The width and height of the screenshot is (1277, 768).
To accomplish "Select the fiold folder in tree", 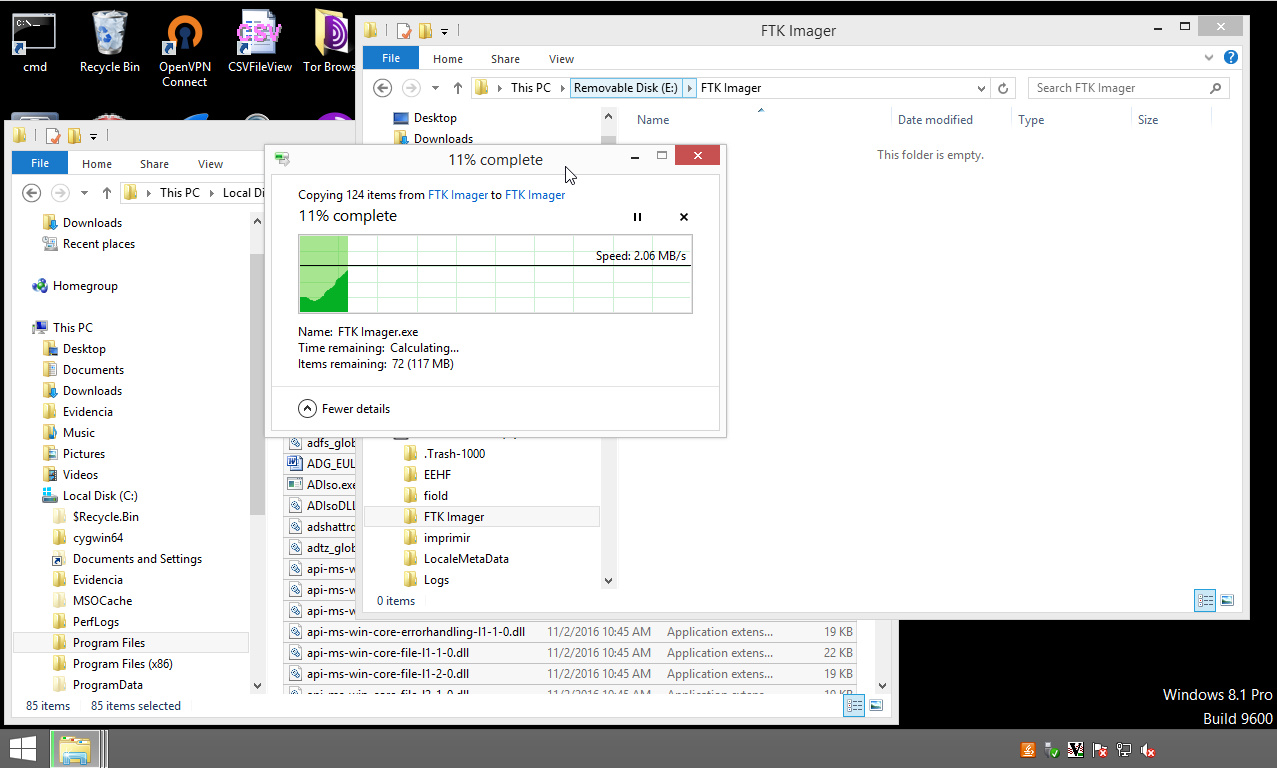I will (435, 496).
